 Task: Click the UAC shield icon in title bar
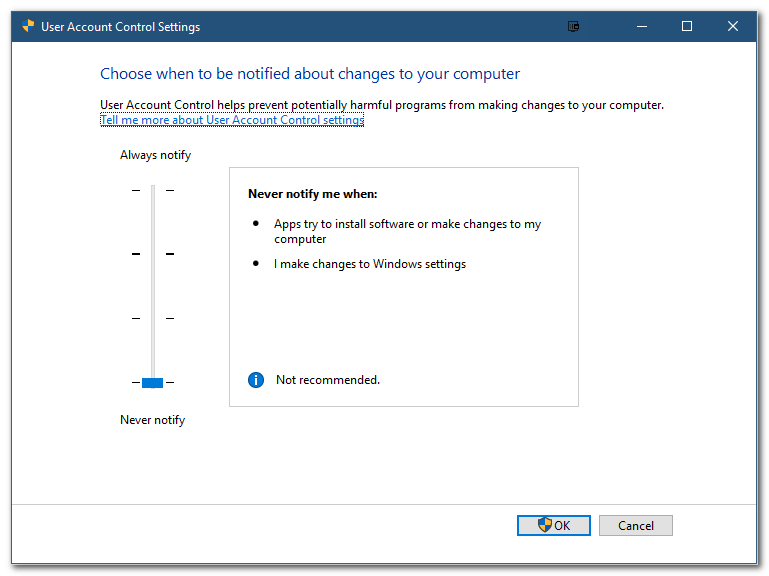coord(28,26)
